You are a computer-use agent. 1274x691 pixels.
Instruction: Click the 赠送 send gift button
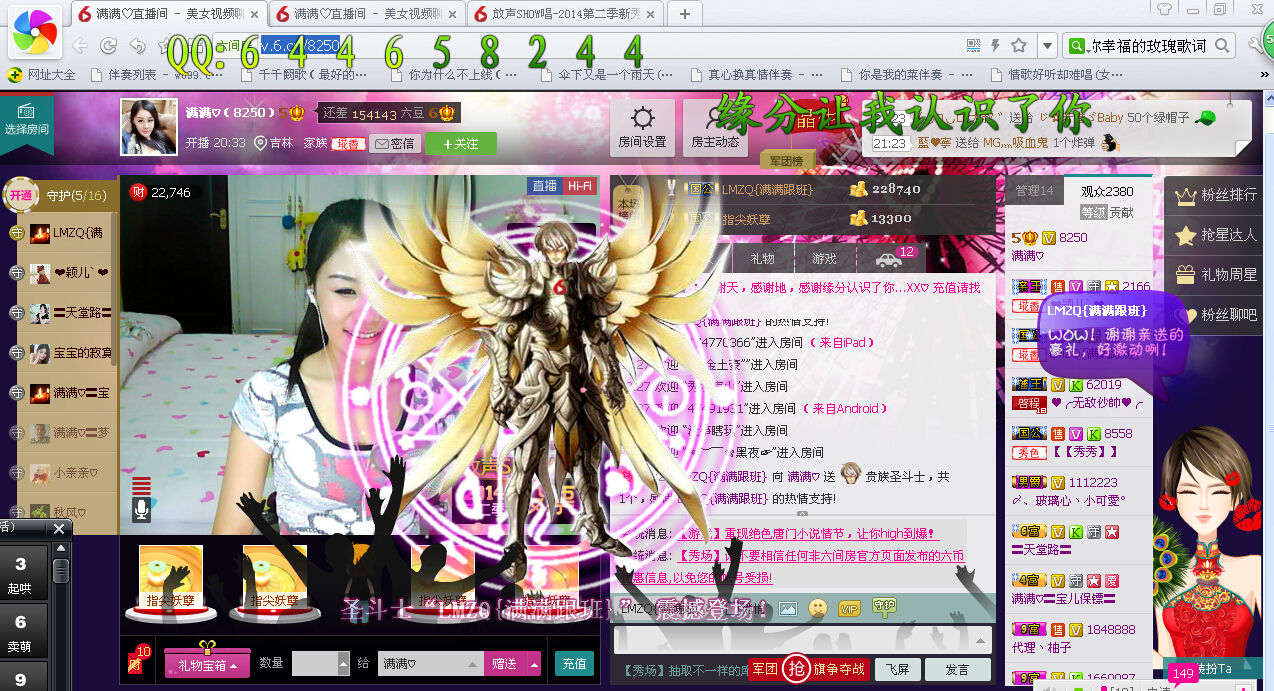point(505,663)
